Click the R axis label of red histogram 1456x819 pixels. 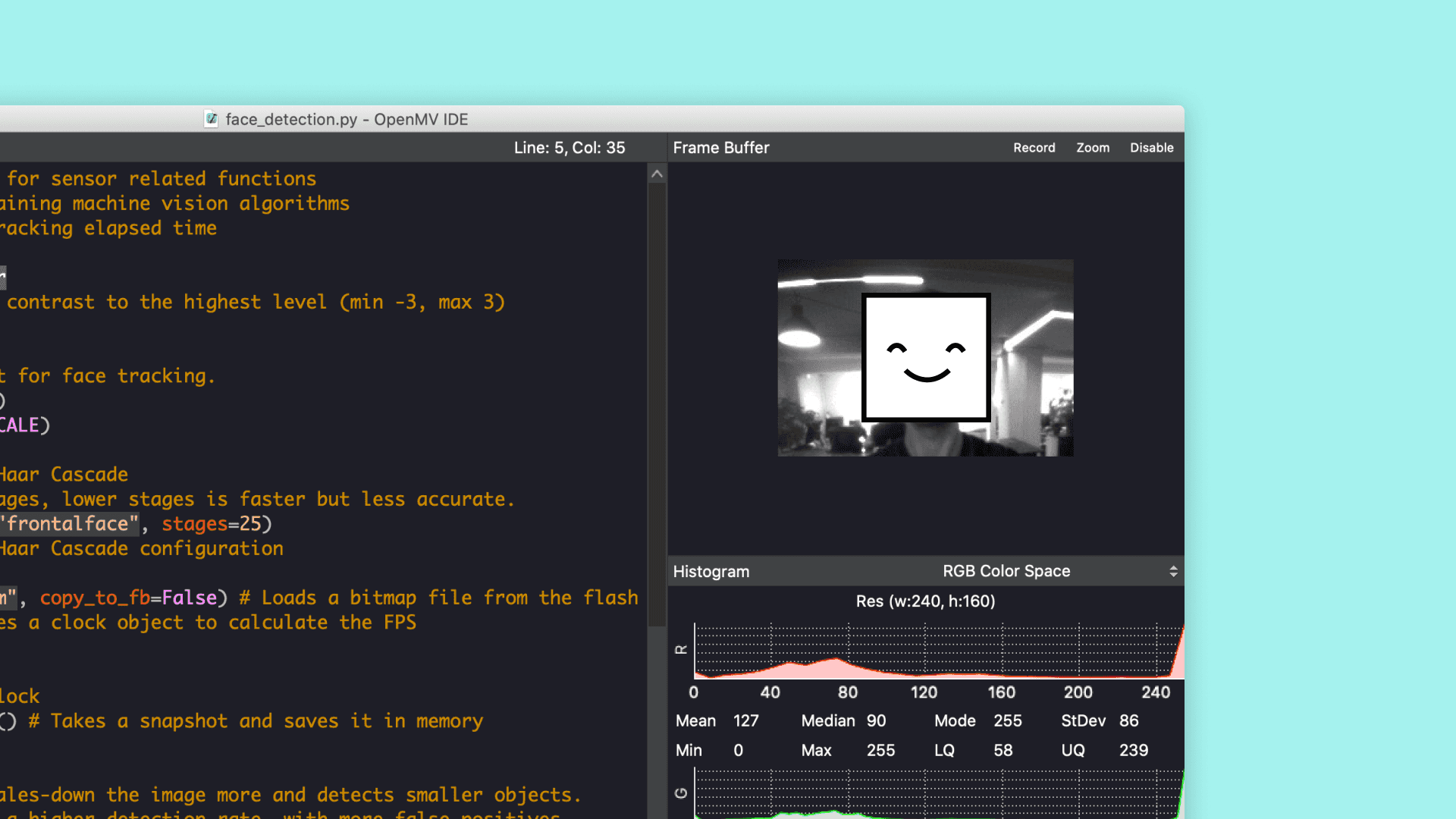point(681,650)
